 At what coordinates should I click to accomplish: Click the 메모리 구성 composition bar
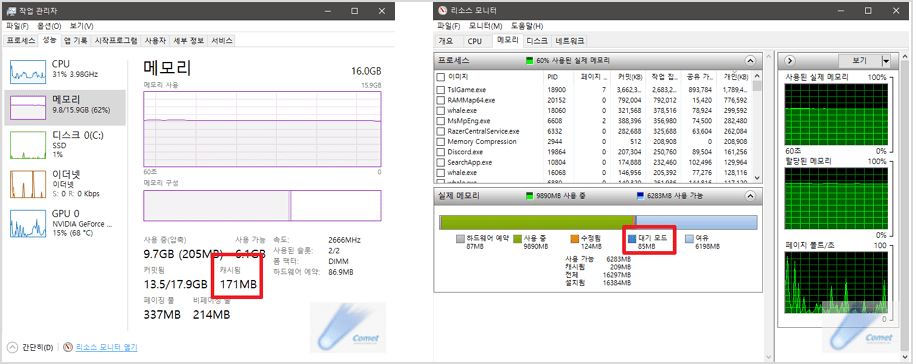(262, 206)
